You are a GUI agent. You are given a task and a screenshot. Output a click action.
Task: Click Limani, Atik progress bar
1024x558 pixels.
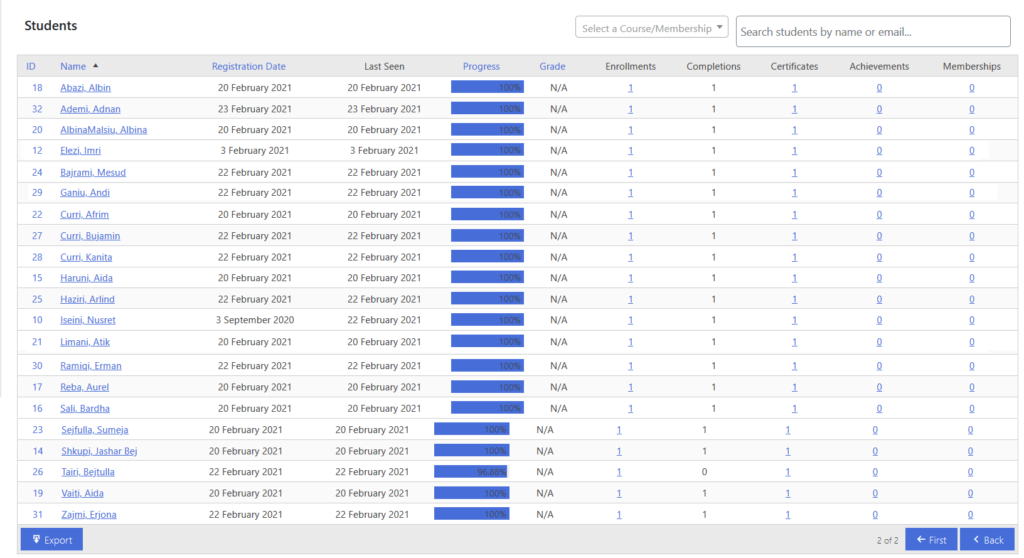pos(487,342)
